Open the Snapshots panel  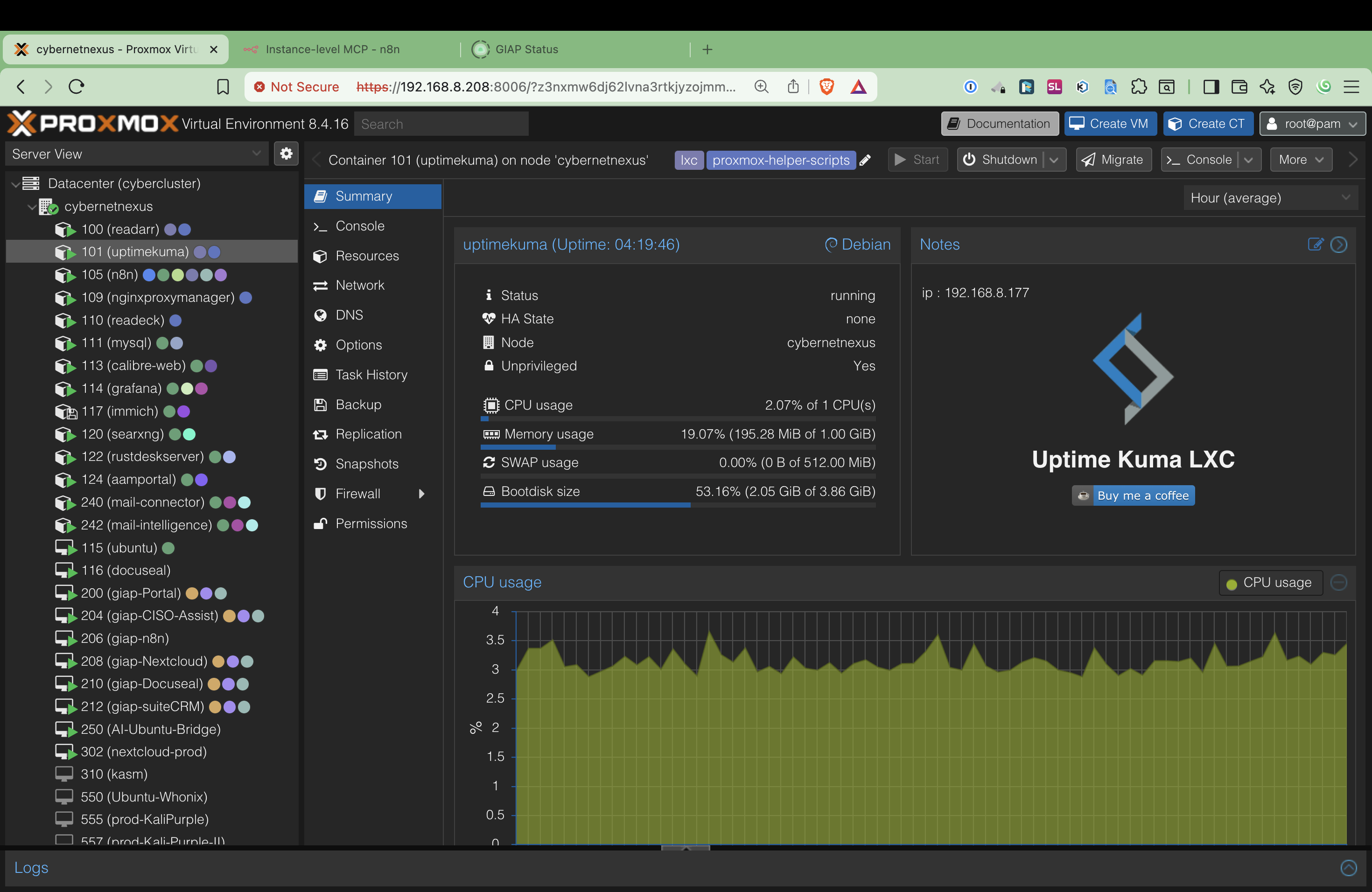point(367,463)
